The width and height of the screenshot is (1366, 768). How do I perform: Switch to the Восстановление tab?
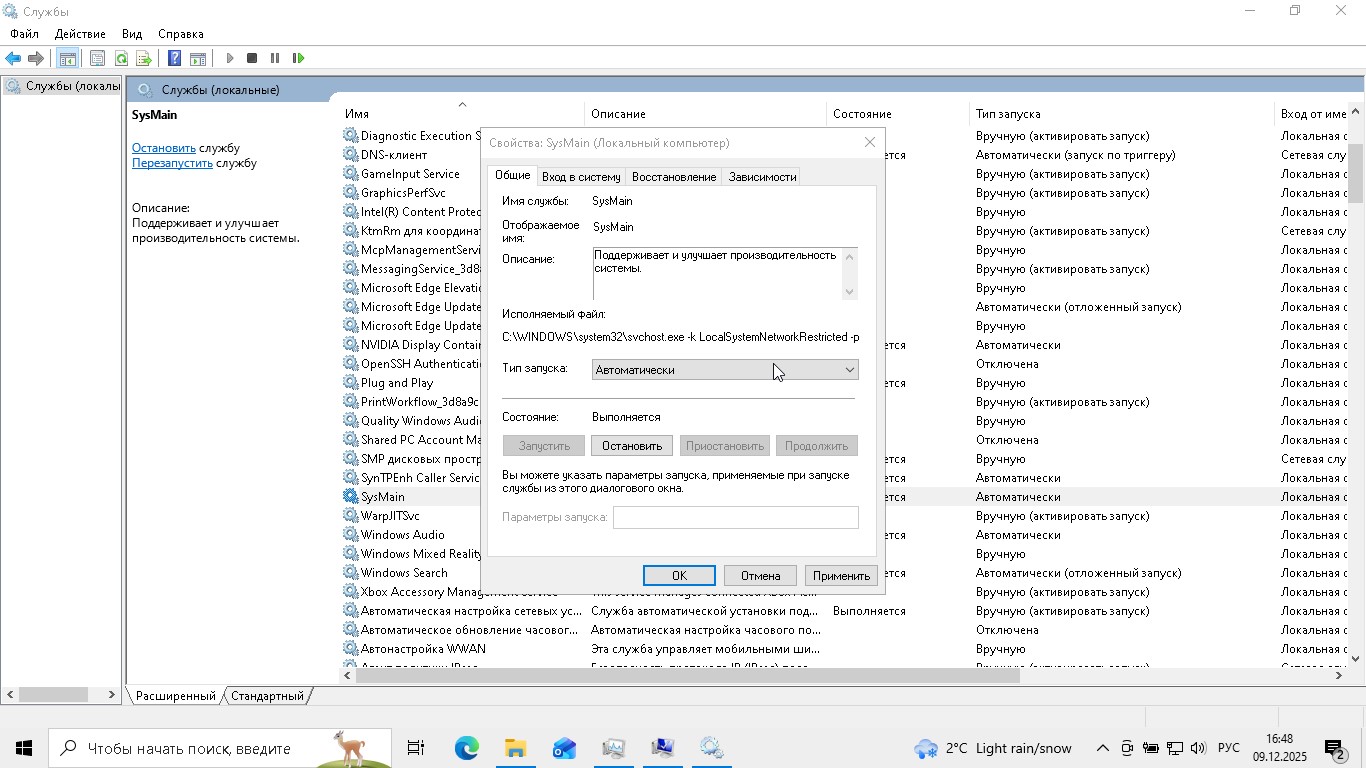click(x=674, y=177)
